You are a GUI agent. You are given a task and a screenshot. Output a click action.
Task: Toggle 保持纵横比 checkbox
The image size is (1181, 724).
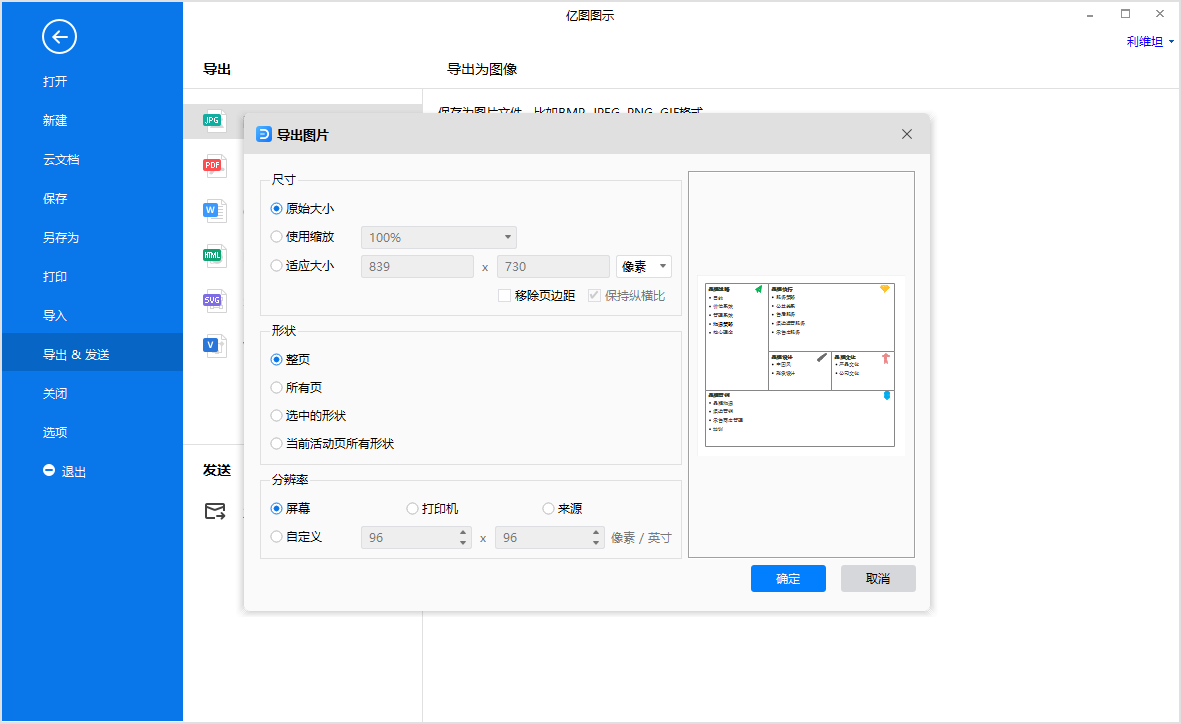[594, 295]
